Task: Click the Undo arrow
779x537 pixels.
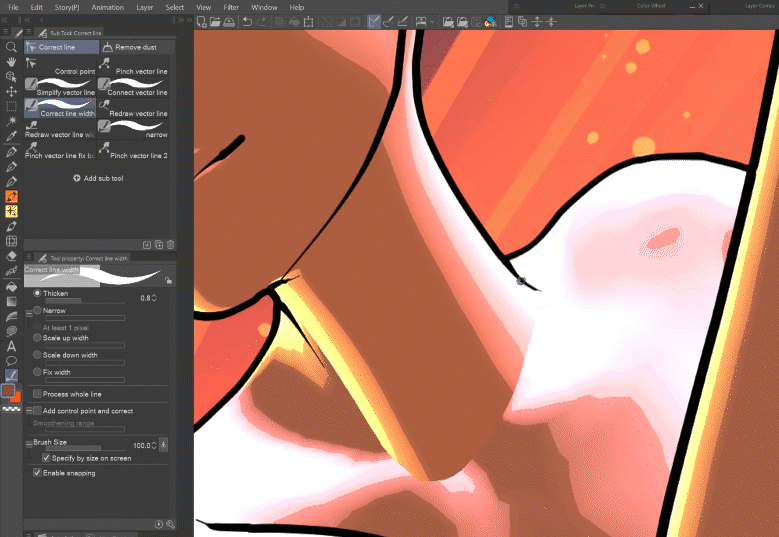Action: [247, 21]
